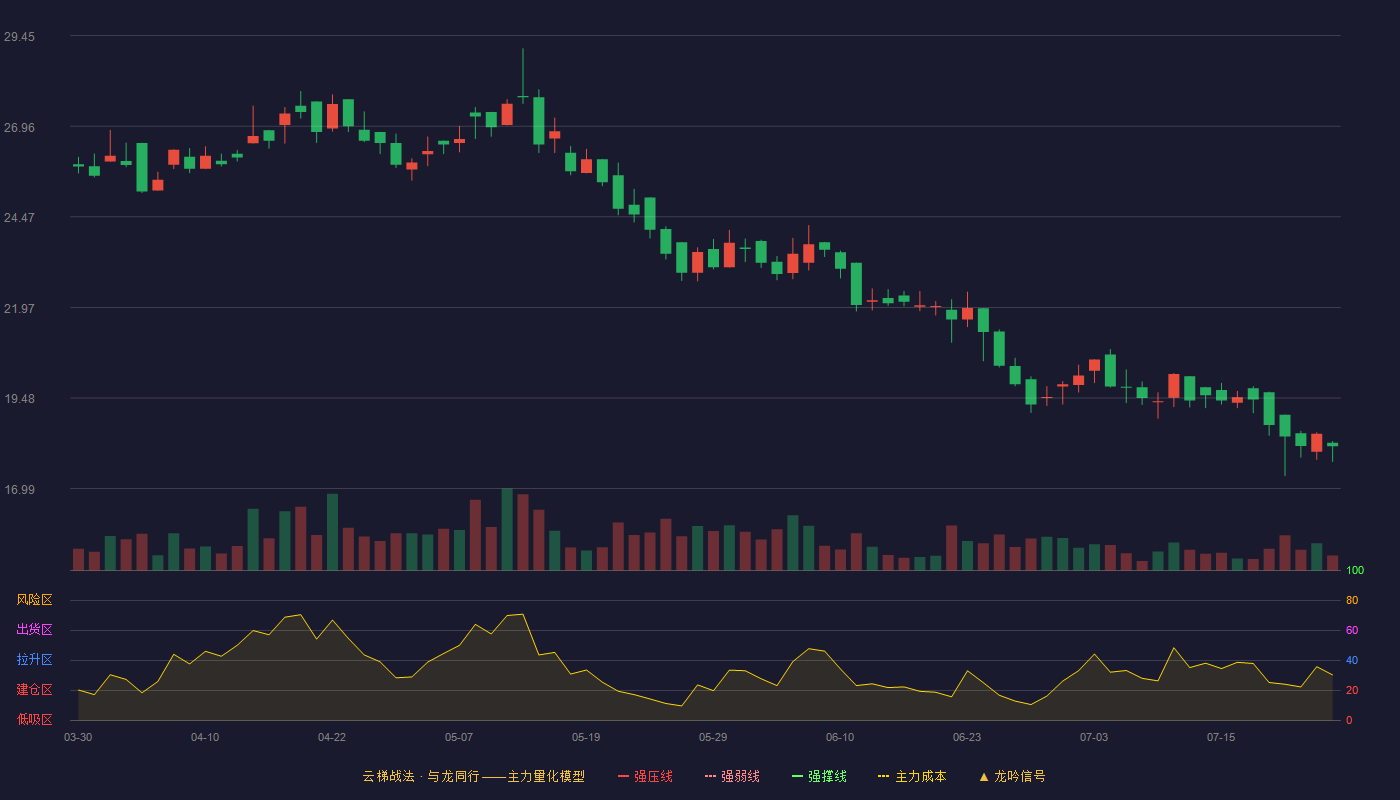Click the 16.99 price axis label
Image resolution: width=1400 pixels, height=800 pixels.
pyautogui.click(x=19, y=490)
